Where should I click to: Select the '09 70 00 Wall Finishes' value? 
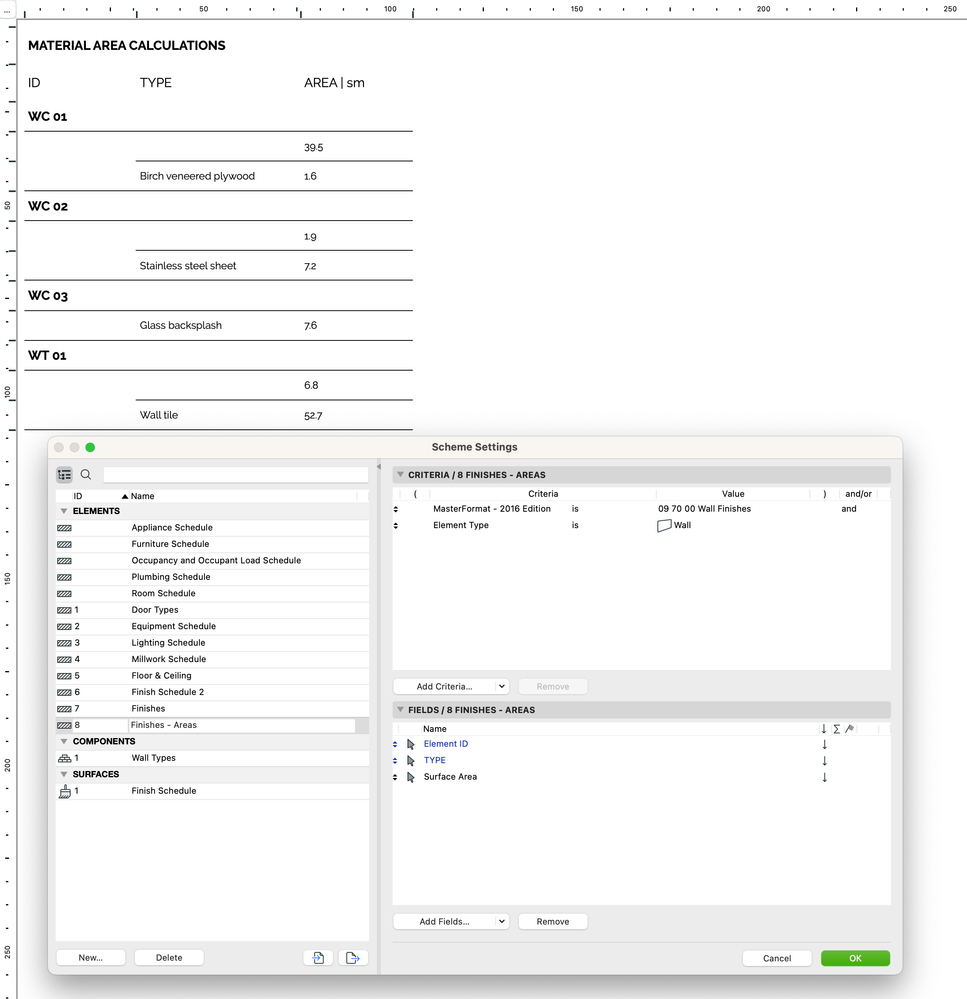click(704, 509)
